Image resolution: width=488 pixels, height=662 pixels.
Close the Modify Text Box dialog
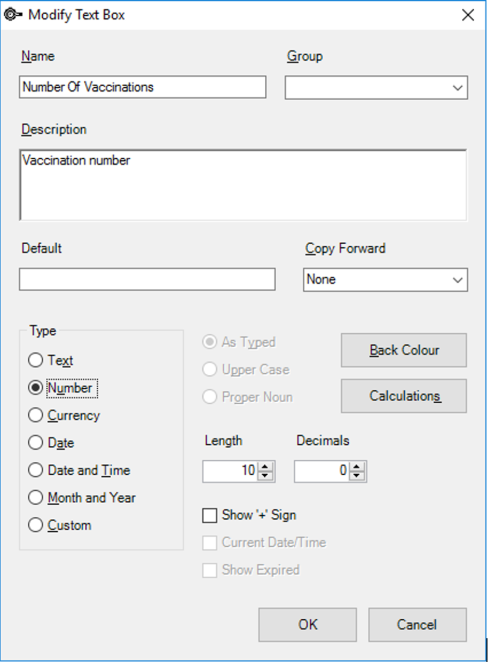coord(468,15)
